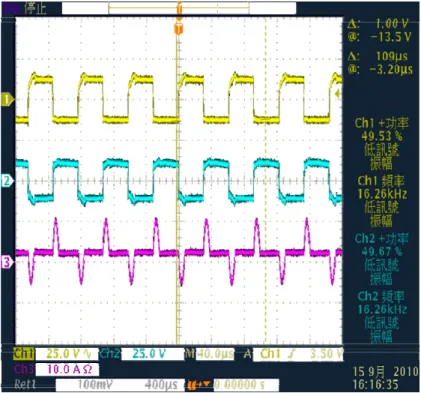Click the record view bar at top
This screenshot has width=421, height=393.
[179, 8]
